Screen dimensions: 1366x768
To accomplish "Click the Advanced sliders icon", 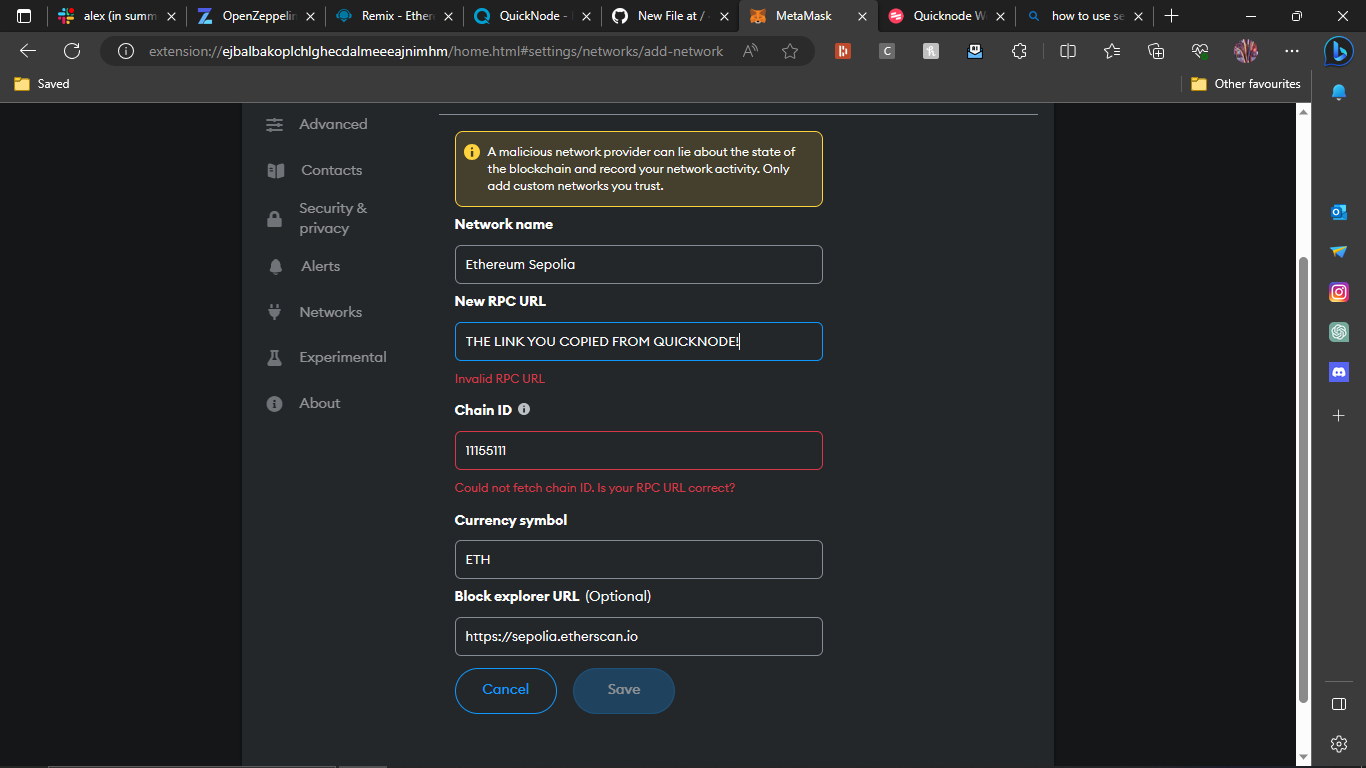I will click(275, 125).
